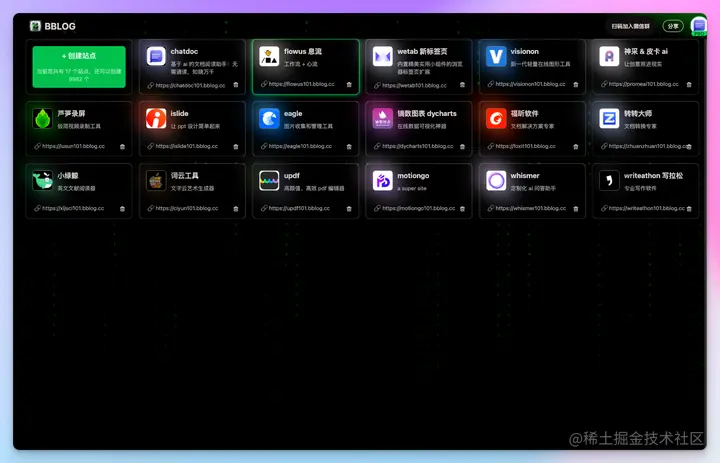
Task: Open the whismer101.bblog.cc link
Action: (530, 208)
